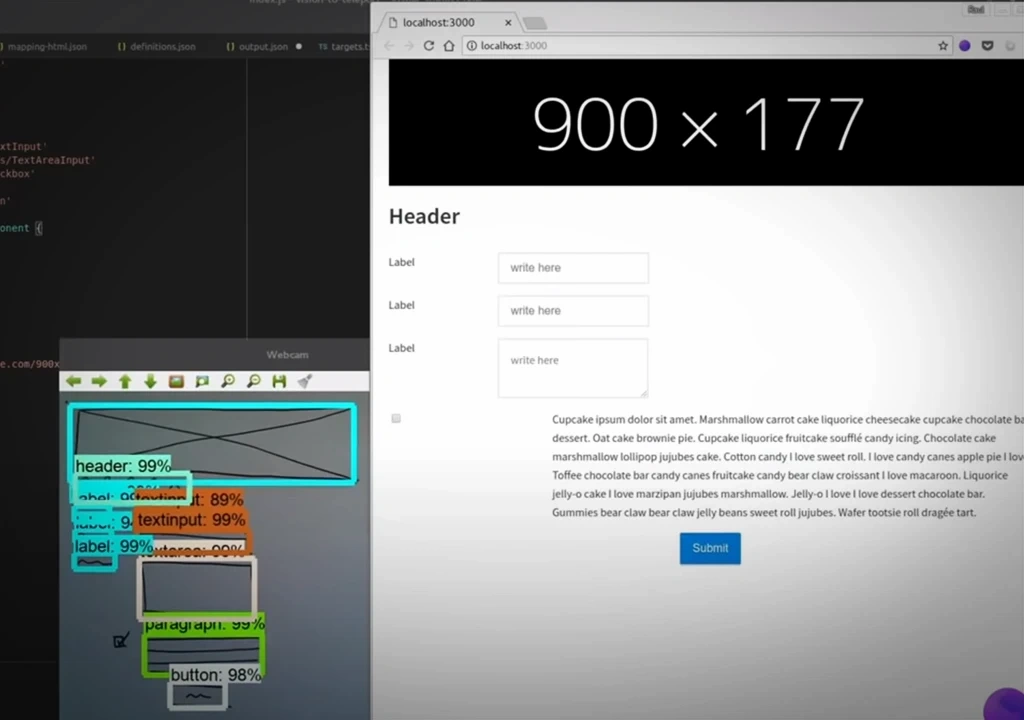Zoom out with the minus magnifier icon
The image size is (1024, 720).
coord(253,381)
